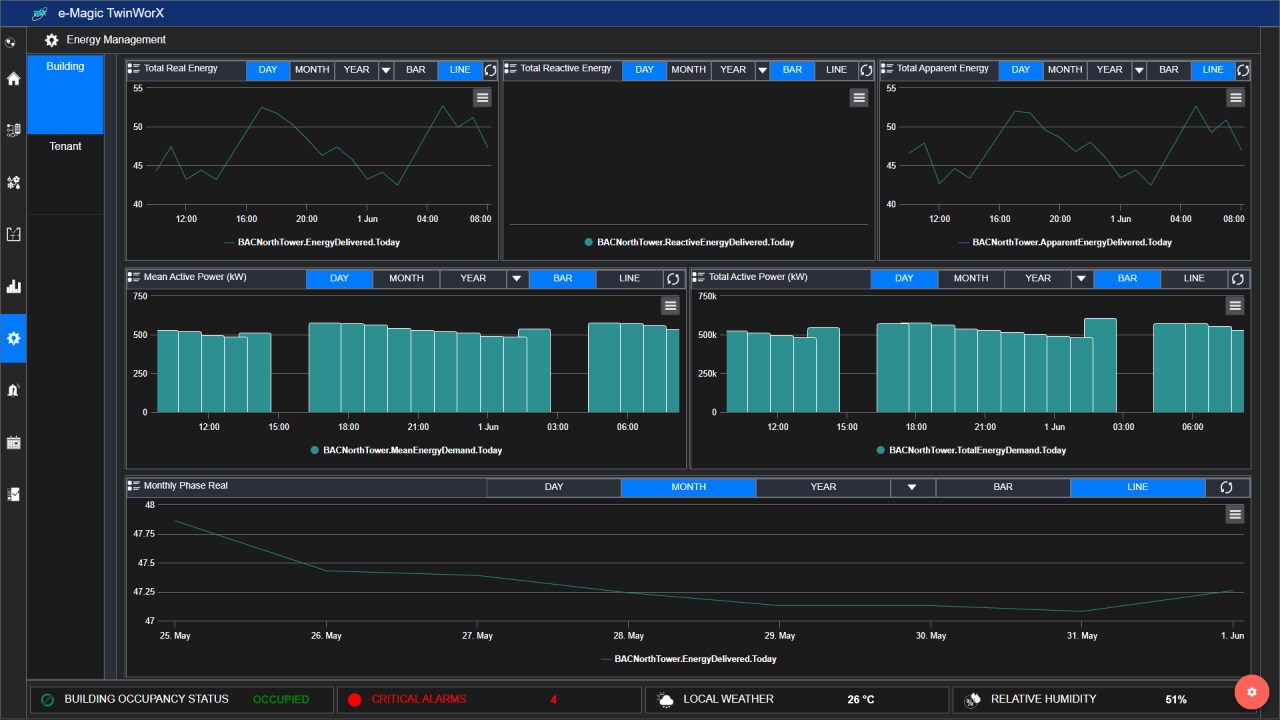Screen dimensions: 1280x720
Task: Switch Total Real Energy chart to BAR
Action: [x=416, y=70]
